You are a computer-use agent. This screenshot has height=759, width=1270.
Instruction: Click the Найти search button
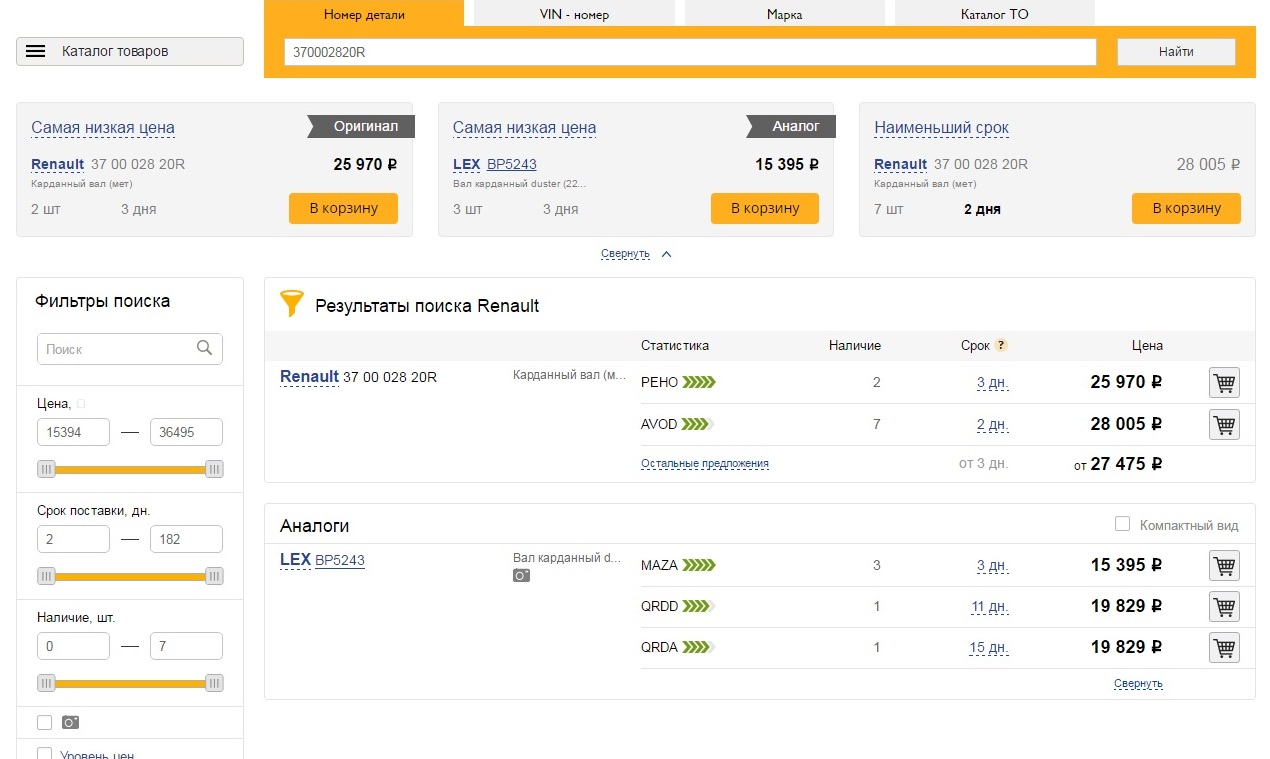1176,52
